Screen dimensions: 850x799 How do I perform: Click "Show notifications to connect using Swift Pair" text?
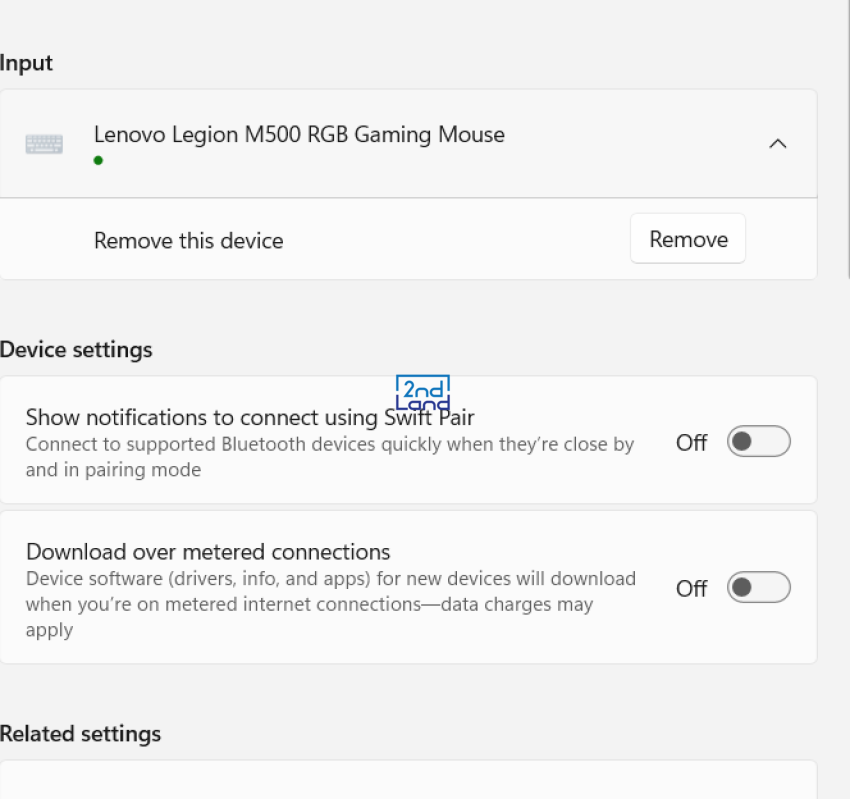click(250, 417)
